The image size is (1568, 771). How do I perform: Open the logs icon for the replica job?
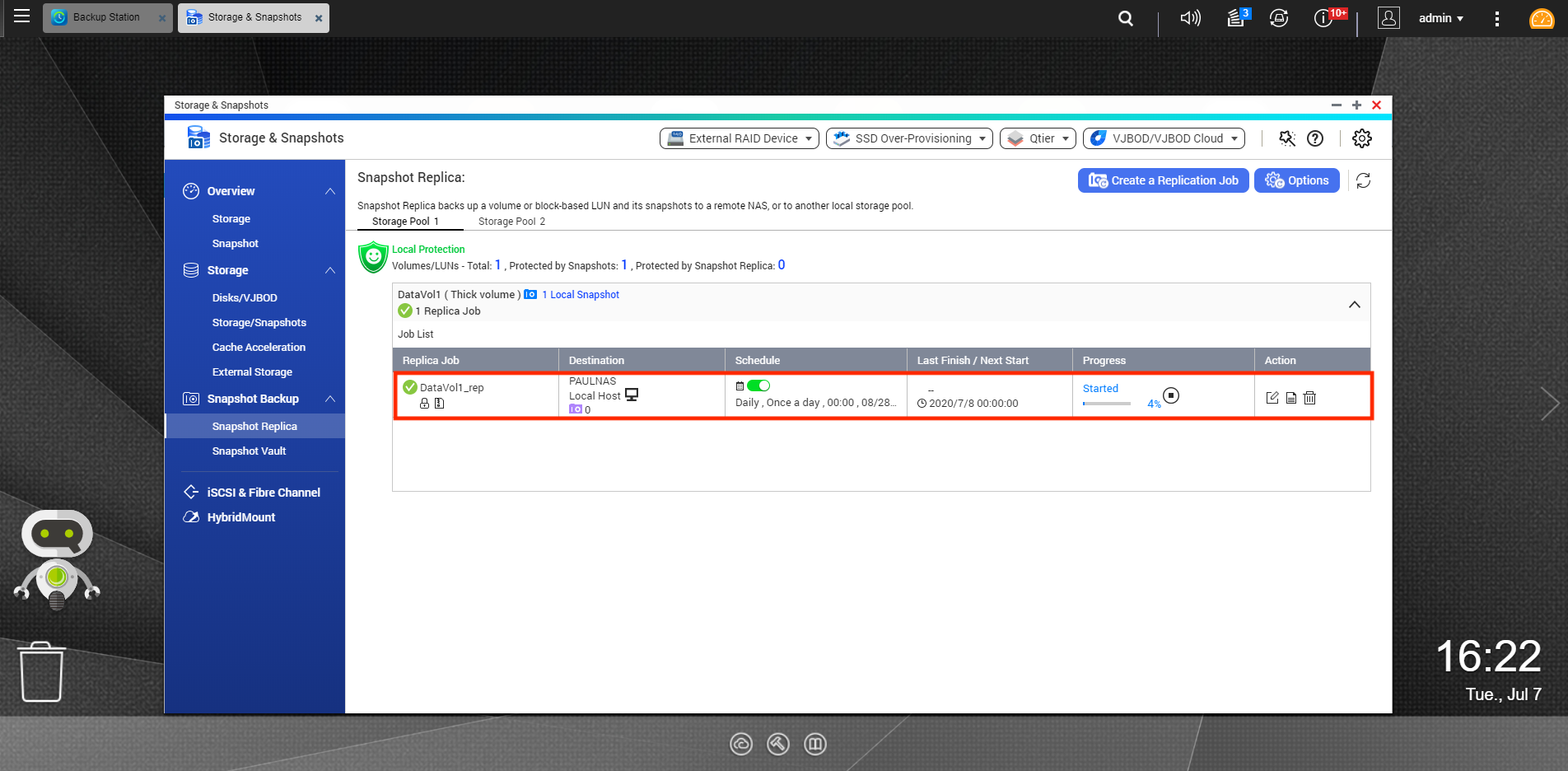point(1291,398)
